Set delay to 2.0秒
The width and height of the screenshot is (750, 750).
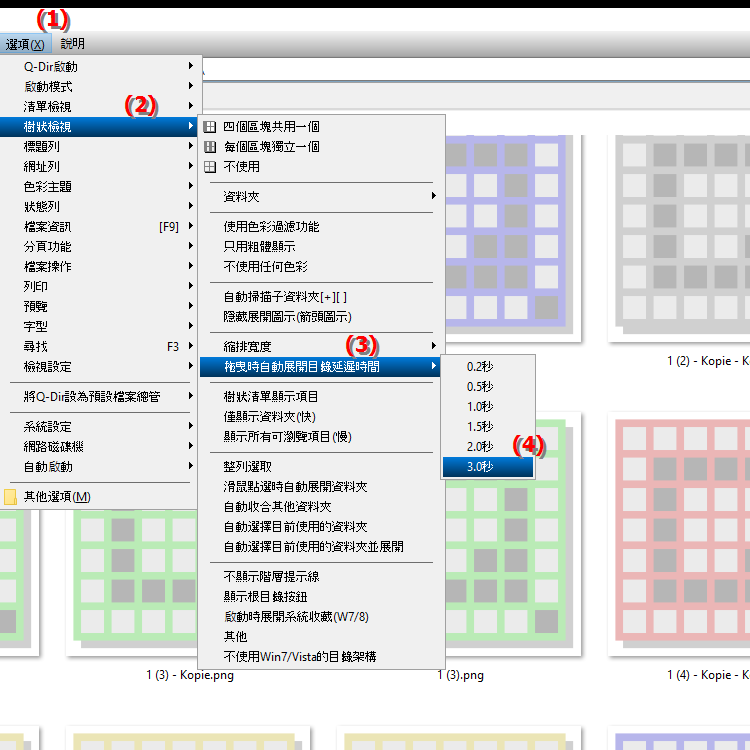click(488, 447)
